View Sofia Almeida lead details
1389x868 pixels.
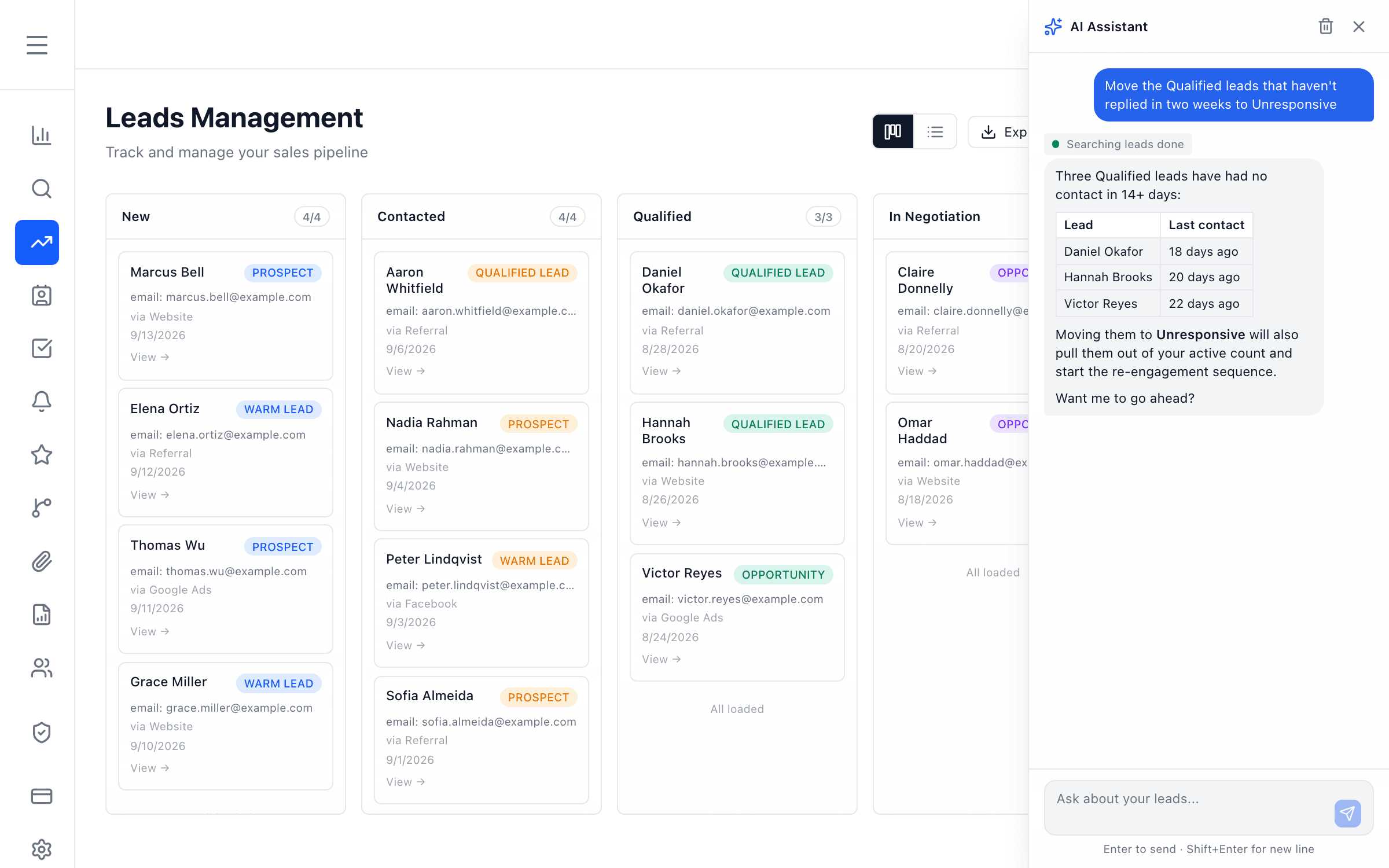pos(405,782)
